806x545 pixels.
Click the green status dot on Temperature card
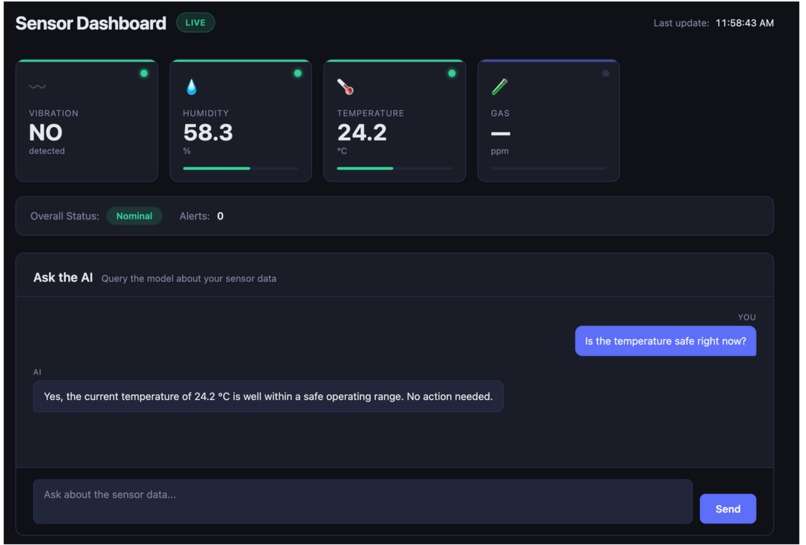click(x=452, y=74)
